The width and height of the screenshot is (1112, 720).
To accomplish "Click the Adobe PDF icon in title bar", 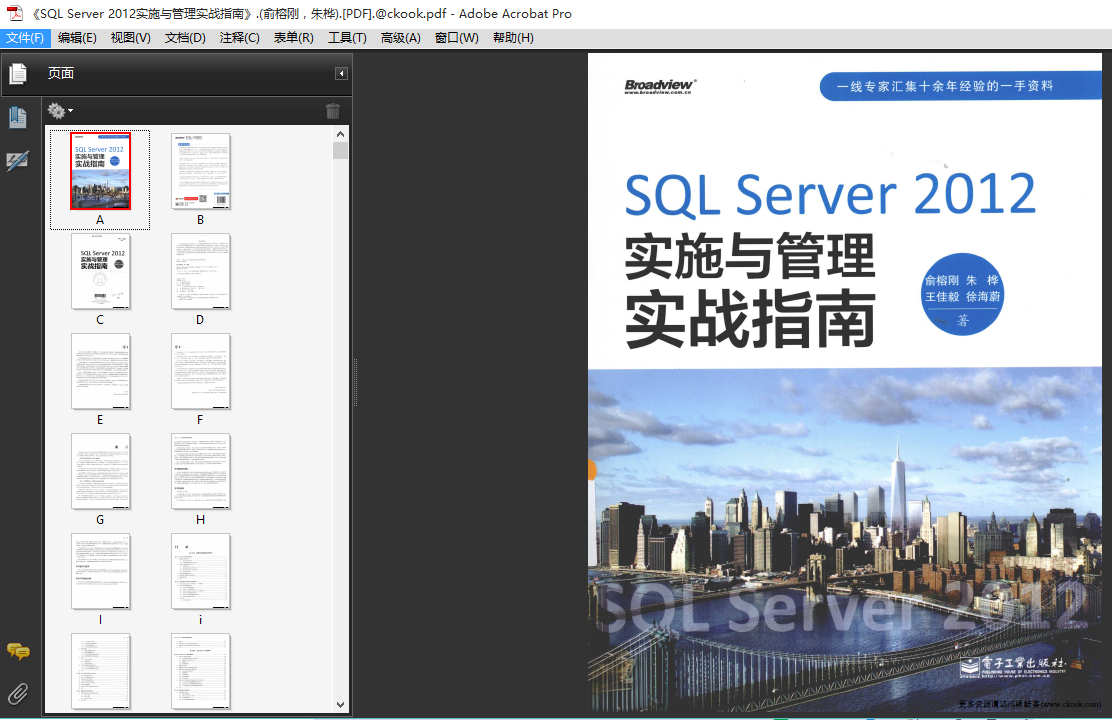I will (15, 13).
